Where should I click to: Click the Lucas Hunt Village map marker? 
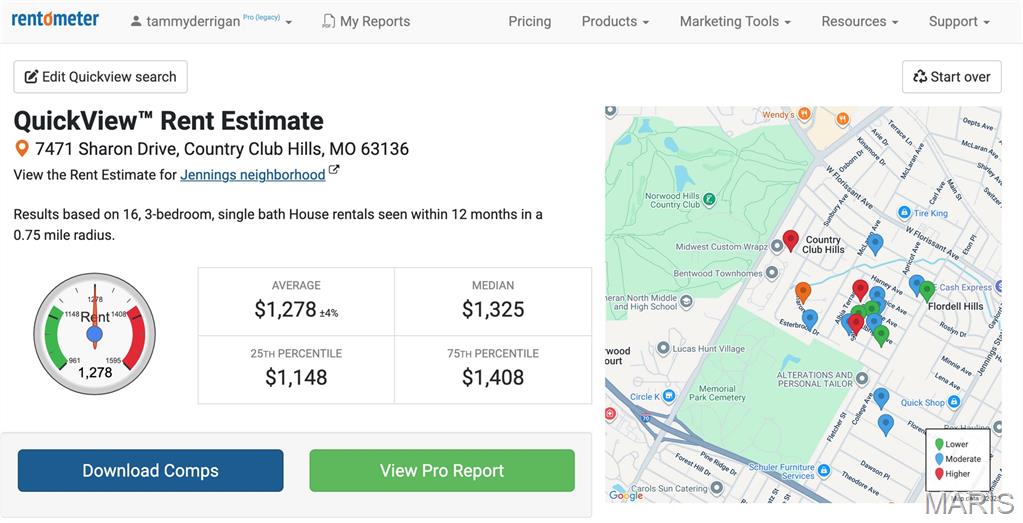point(662,348)
